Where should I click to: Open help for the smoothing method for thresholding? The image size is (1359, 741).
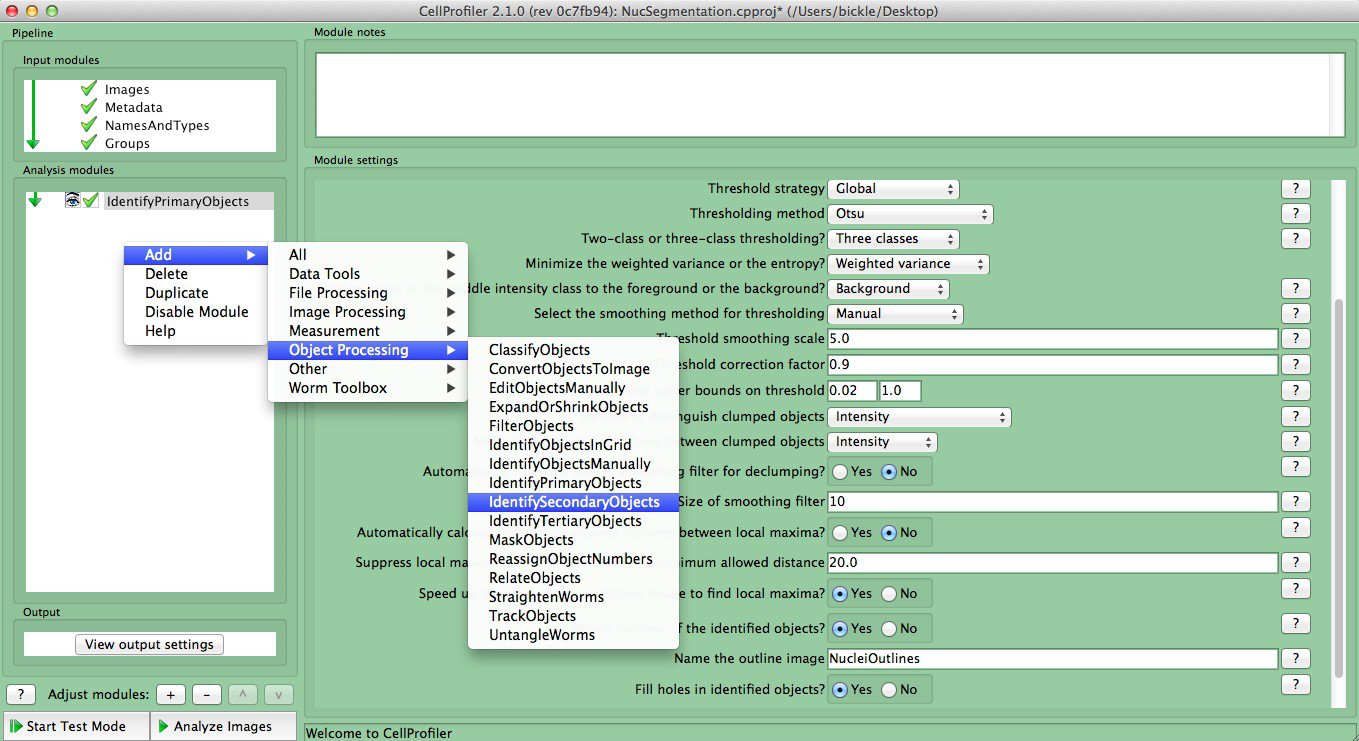pos(1295,313)
